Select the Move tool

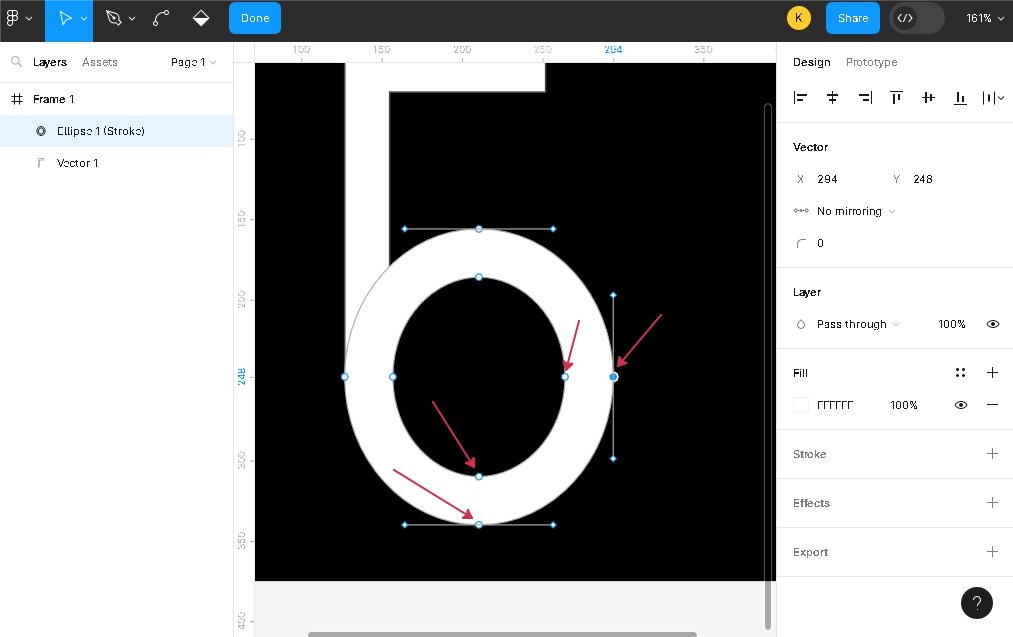(x=64, y=18)
